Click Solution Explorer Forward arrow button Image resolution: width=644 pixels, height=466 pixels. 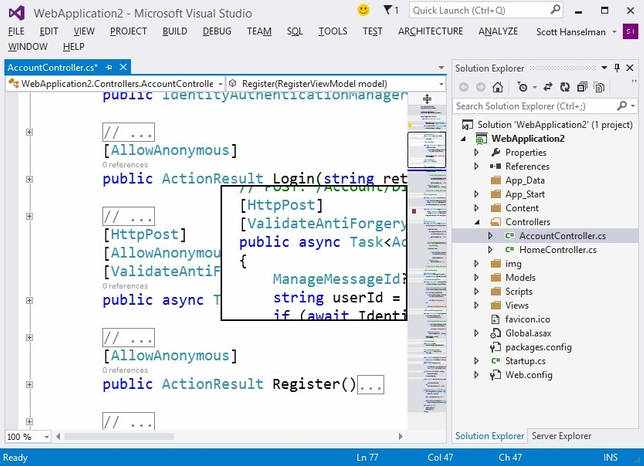pos(481,87)
